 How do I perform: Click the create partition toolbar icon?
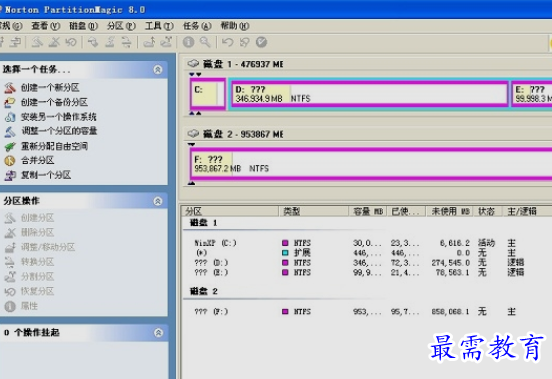pos(37,42)
